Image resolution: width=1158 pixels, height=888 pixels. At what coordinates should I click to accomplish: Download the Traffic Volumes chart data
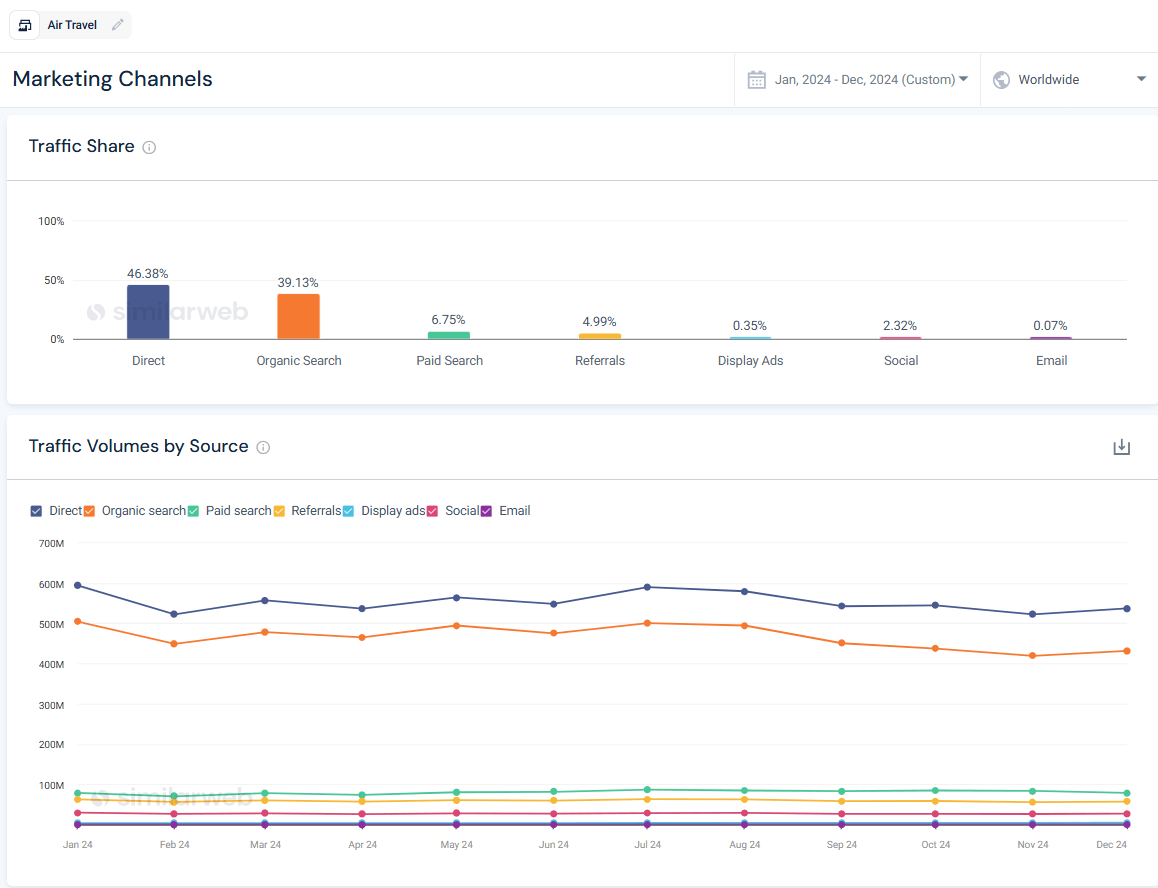coord(1121,447)
